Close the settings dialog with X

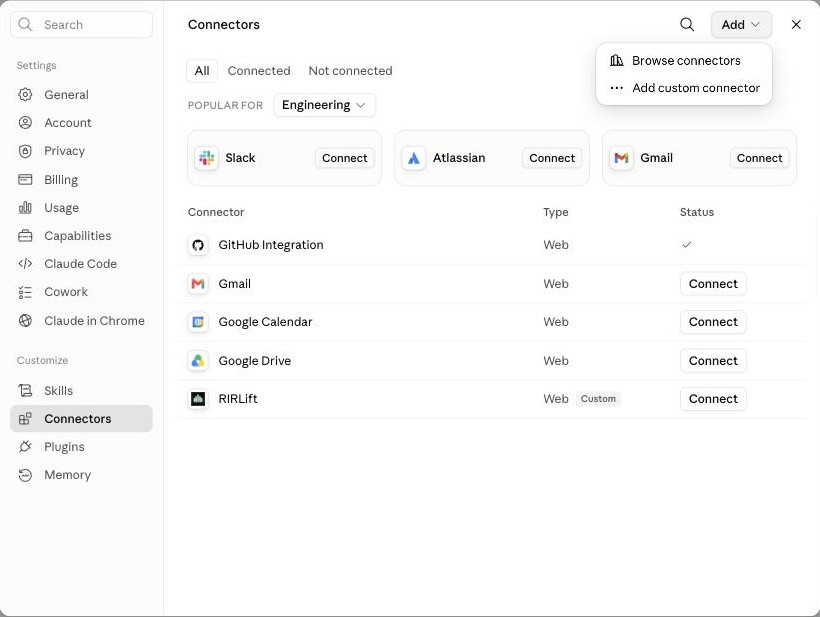coord(796,25)
